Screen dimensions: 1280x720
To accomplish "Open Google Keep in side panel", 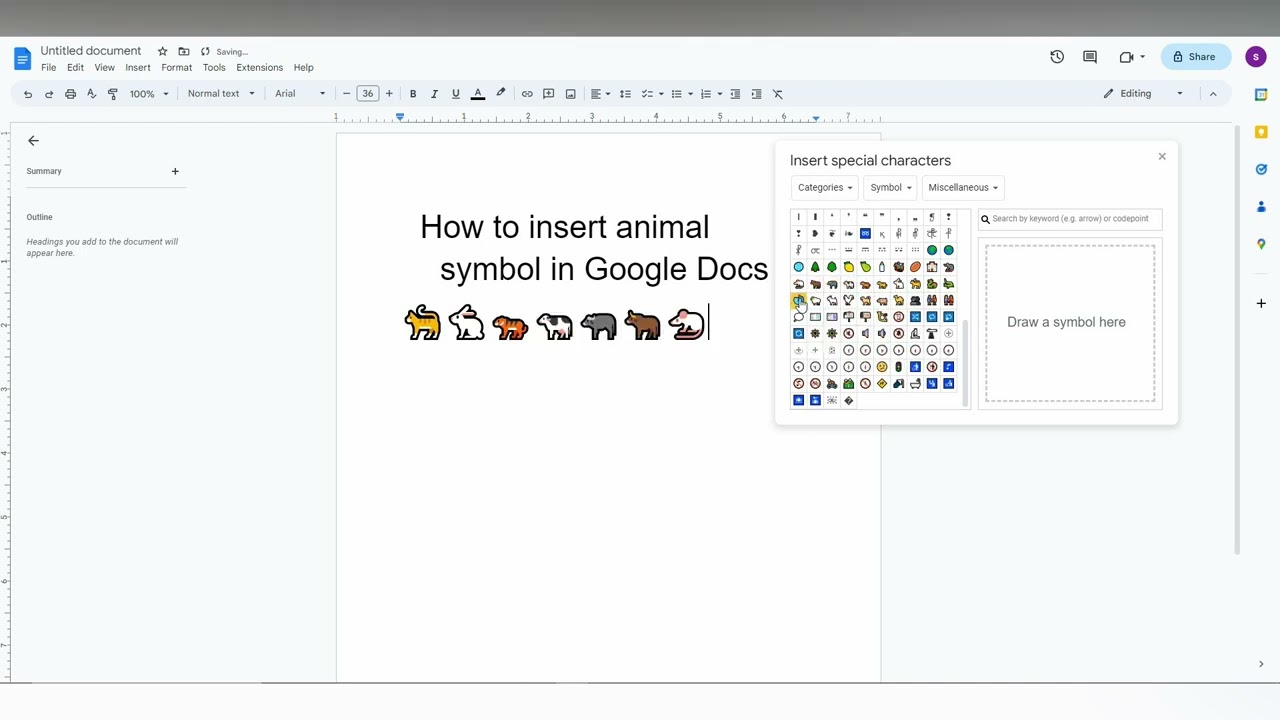I will [x=1261, y=132].
